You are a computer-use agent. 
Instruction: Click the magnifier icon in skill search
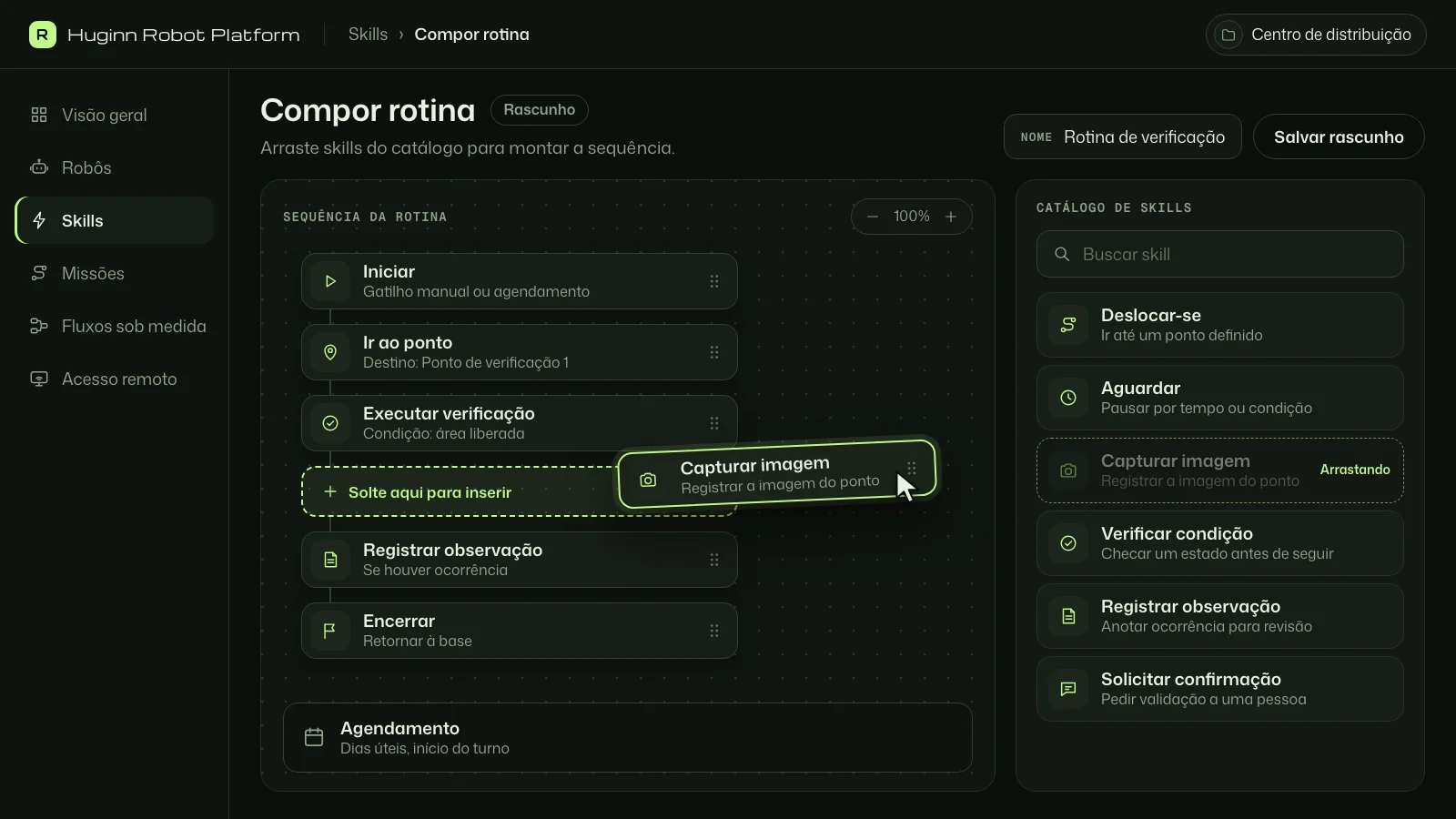(1062, 254)
